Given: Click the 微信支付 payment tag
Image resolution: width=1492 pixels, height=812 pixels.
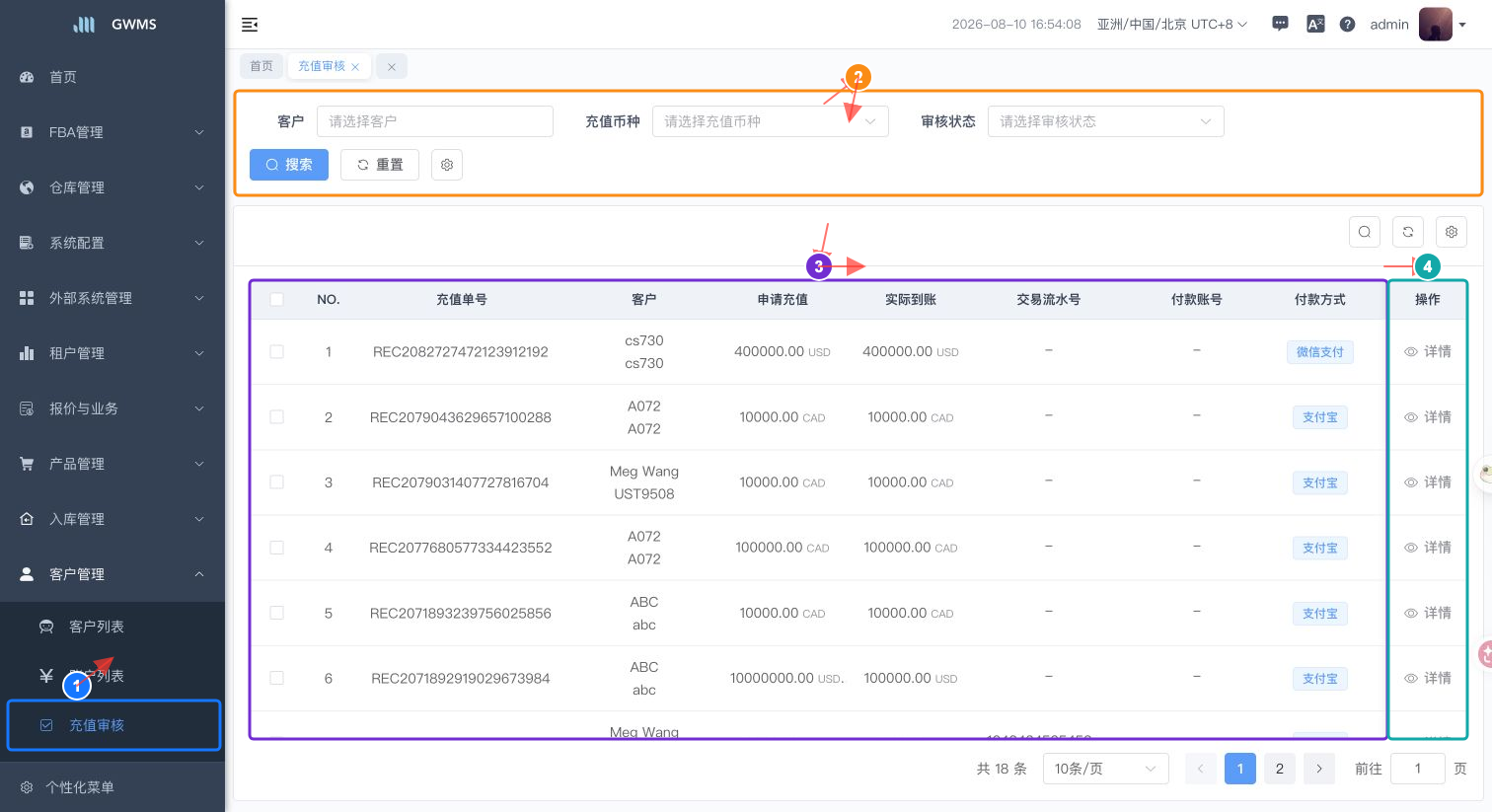Looking at the screenshot, I should tap(1320, 352).
